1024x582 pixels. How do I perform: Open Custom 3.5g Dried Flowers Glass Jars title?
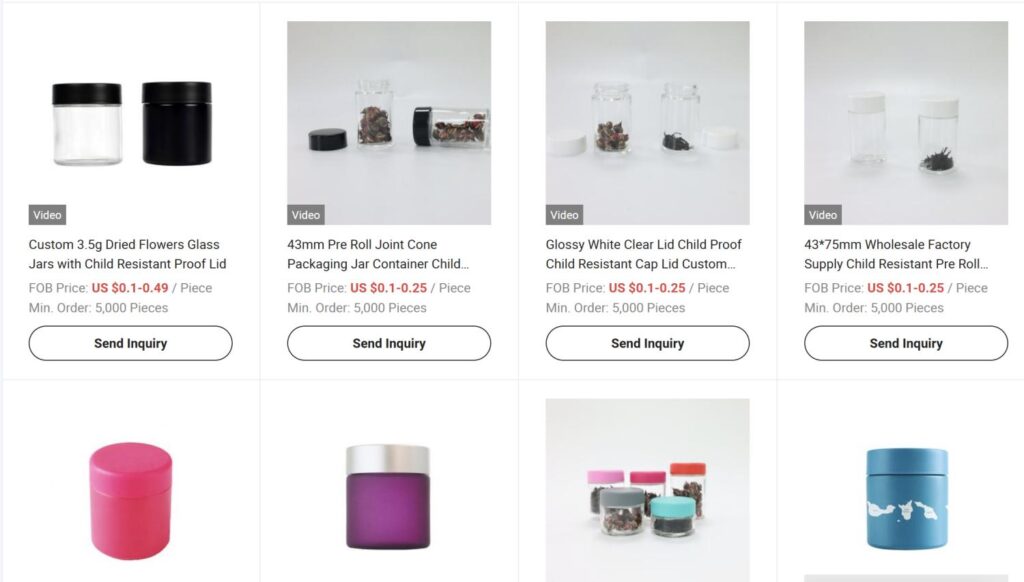click(x=127, y=254)
